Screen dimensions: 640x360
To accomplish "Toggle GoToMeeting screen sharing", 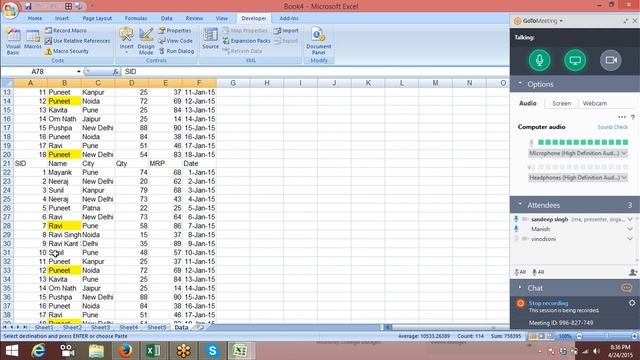I will 575,60.
